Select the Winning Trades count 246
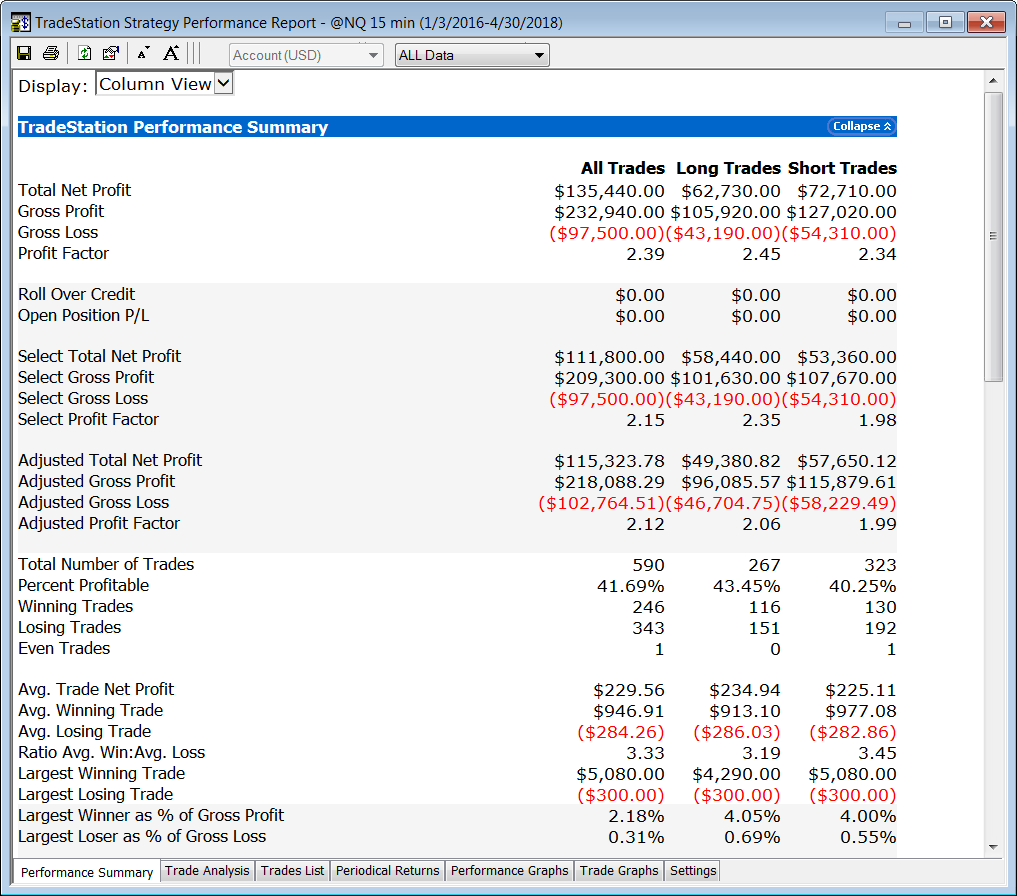The image size is (1017, 896). point(649,607)
